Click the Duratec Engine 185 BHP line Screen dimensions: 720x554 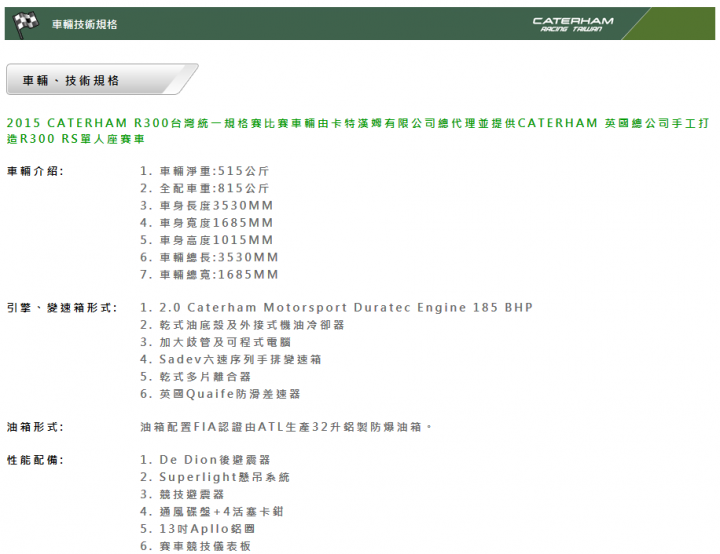tap(337, 307)
